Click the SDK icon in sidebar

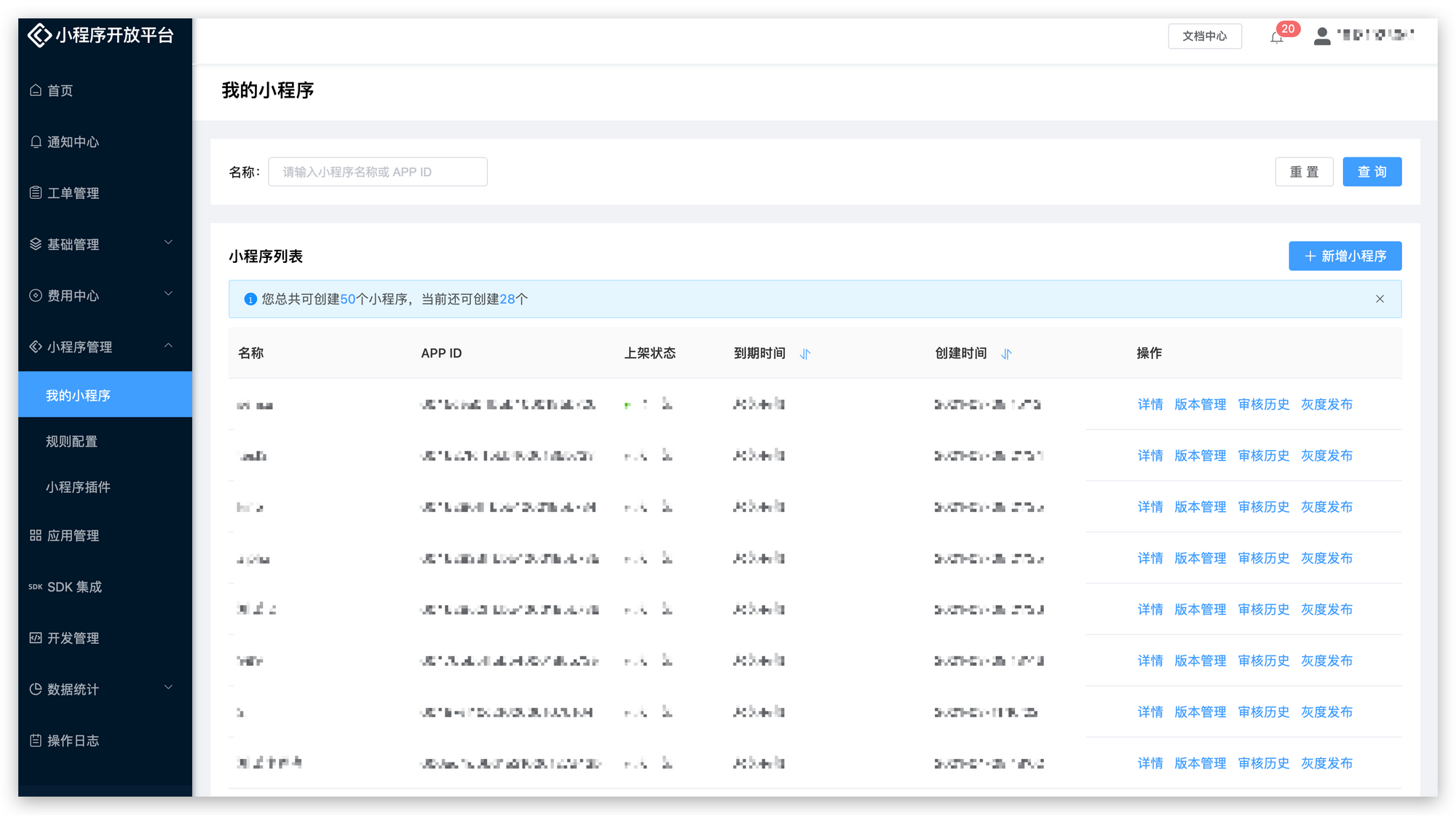(x=36, y=587)
